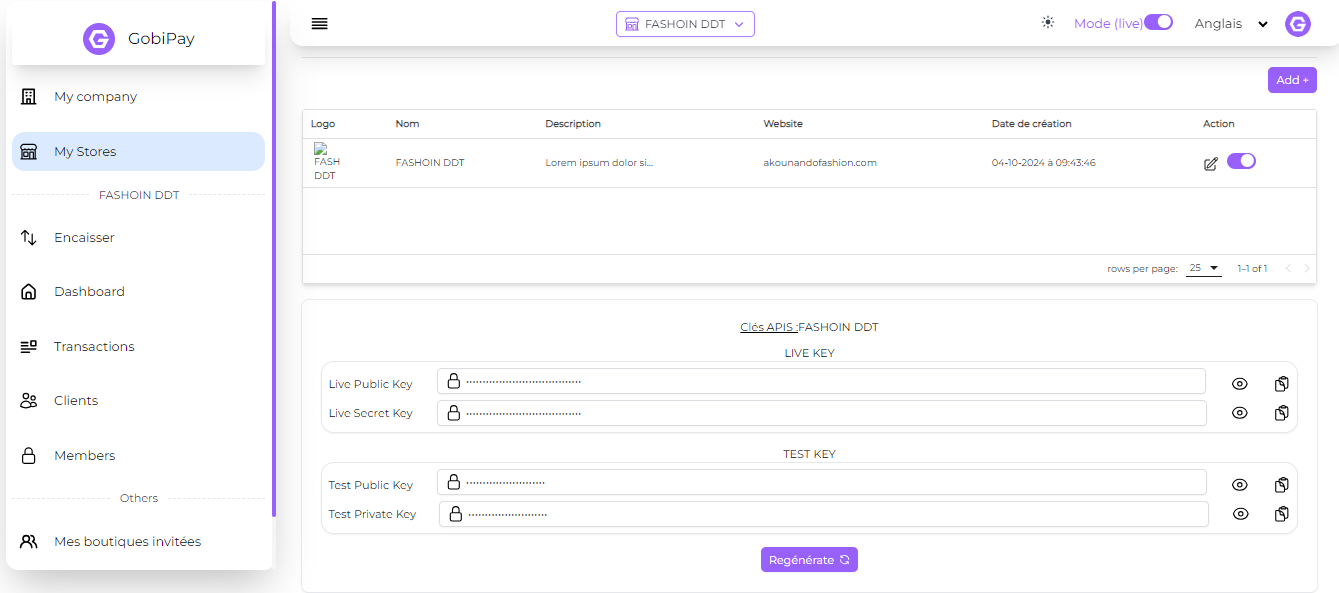1339x593 pixels.
Task: Open Members in sidebar
Action: [138, 456]
